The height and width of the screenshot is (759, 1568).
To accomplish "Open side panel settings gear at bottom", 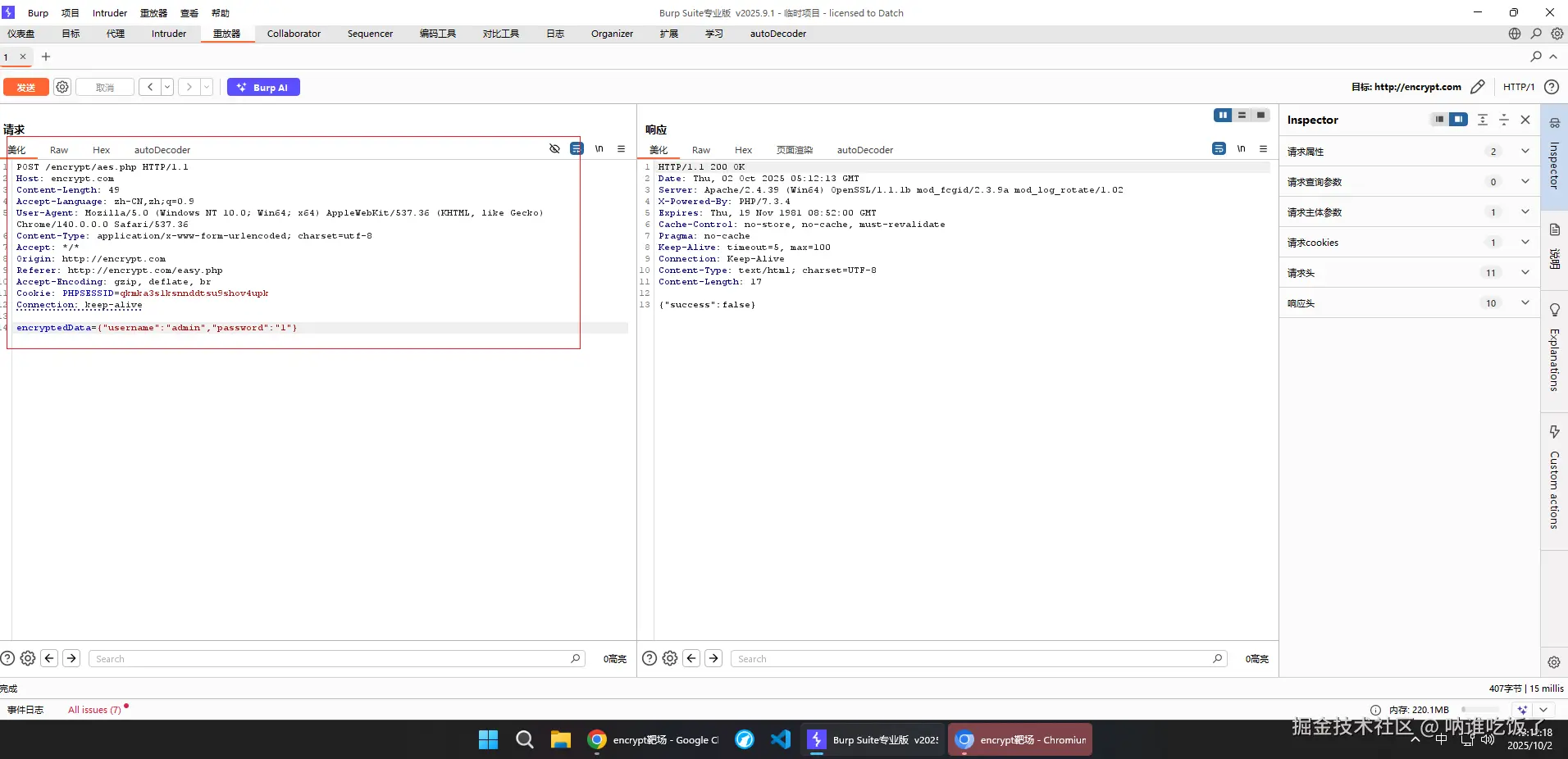I will tap(1554, 662).
